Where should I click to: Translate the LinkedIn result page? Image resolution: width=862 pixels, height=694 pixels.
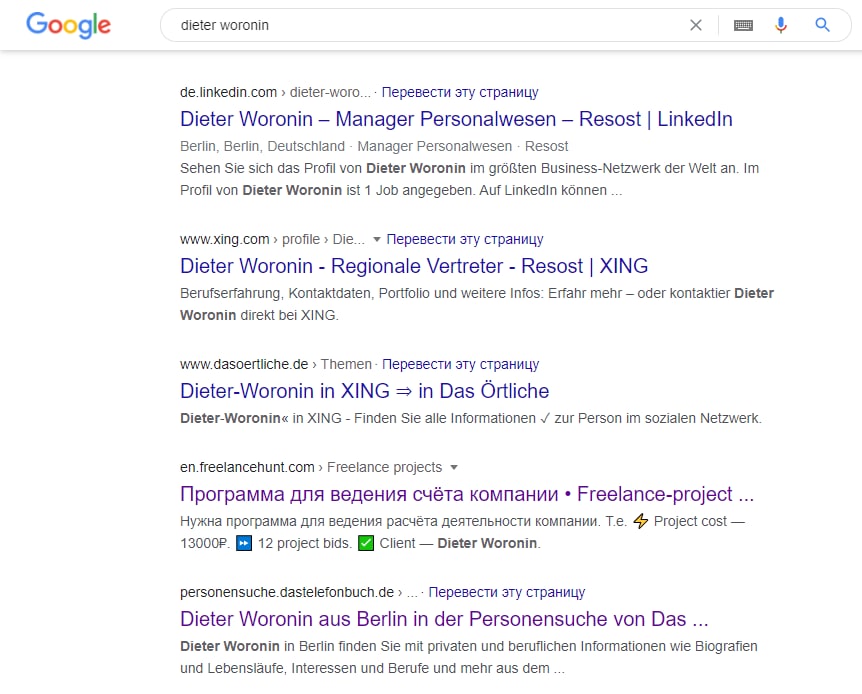coord(460,92)
